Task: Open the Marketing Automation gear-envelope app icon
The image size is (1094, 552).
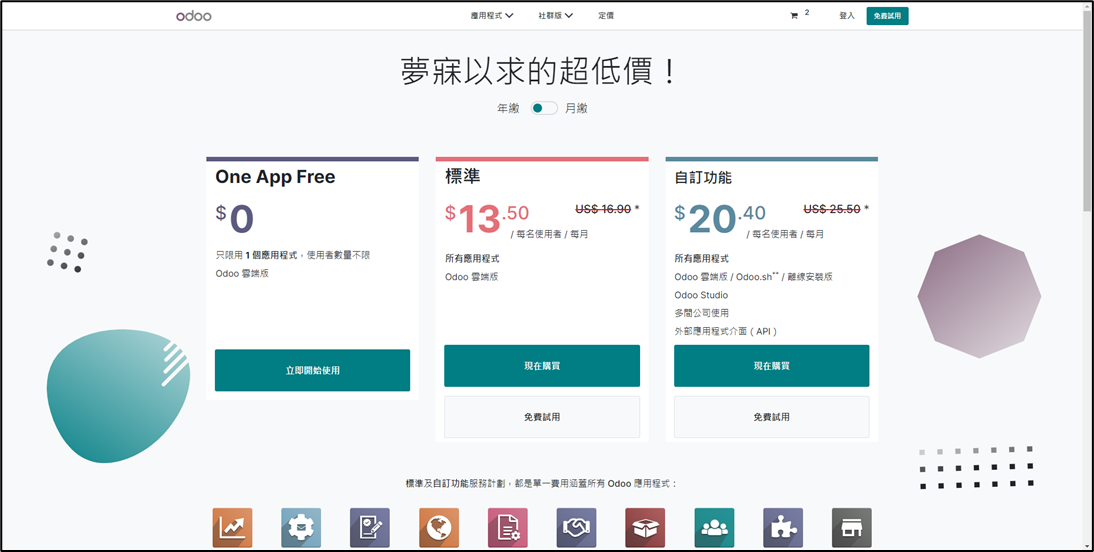Action: (x=301, y=528)
